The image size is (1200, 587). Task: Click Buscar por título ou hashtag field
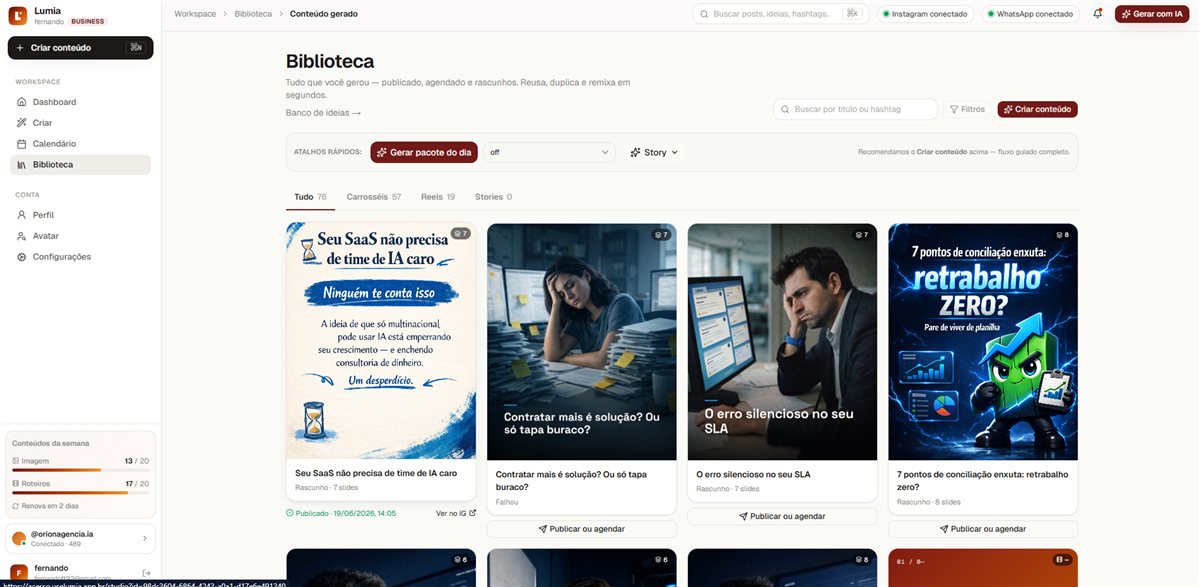tap(855, 109)
